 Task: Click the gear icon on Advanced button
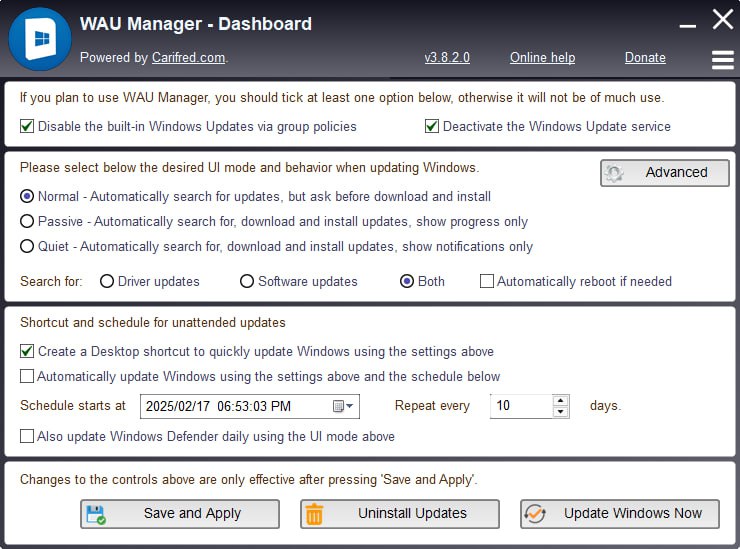coord(615,173)
